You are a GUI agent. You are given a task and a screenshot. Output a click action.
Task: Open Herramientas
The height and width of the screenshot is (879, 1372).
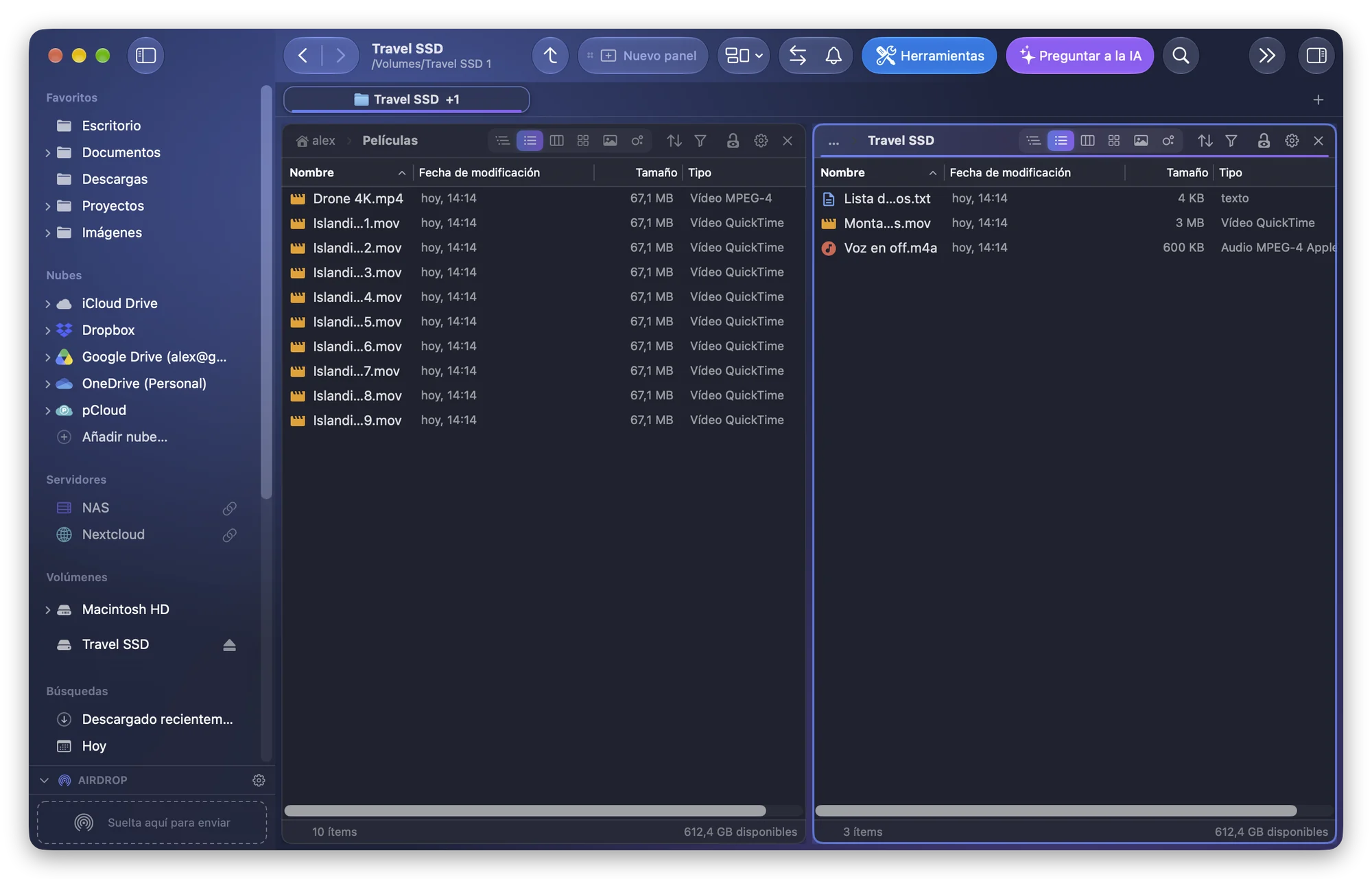tap(930, 56)
